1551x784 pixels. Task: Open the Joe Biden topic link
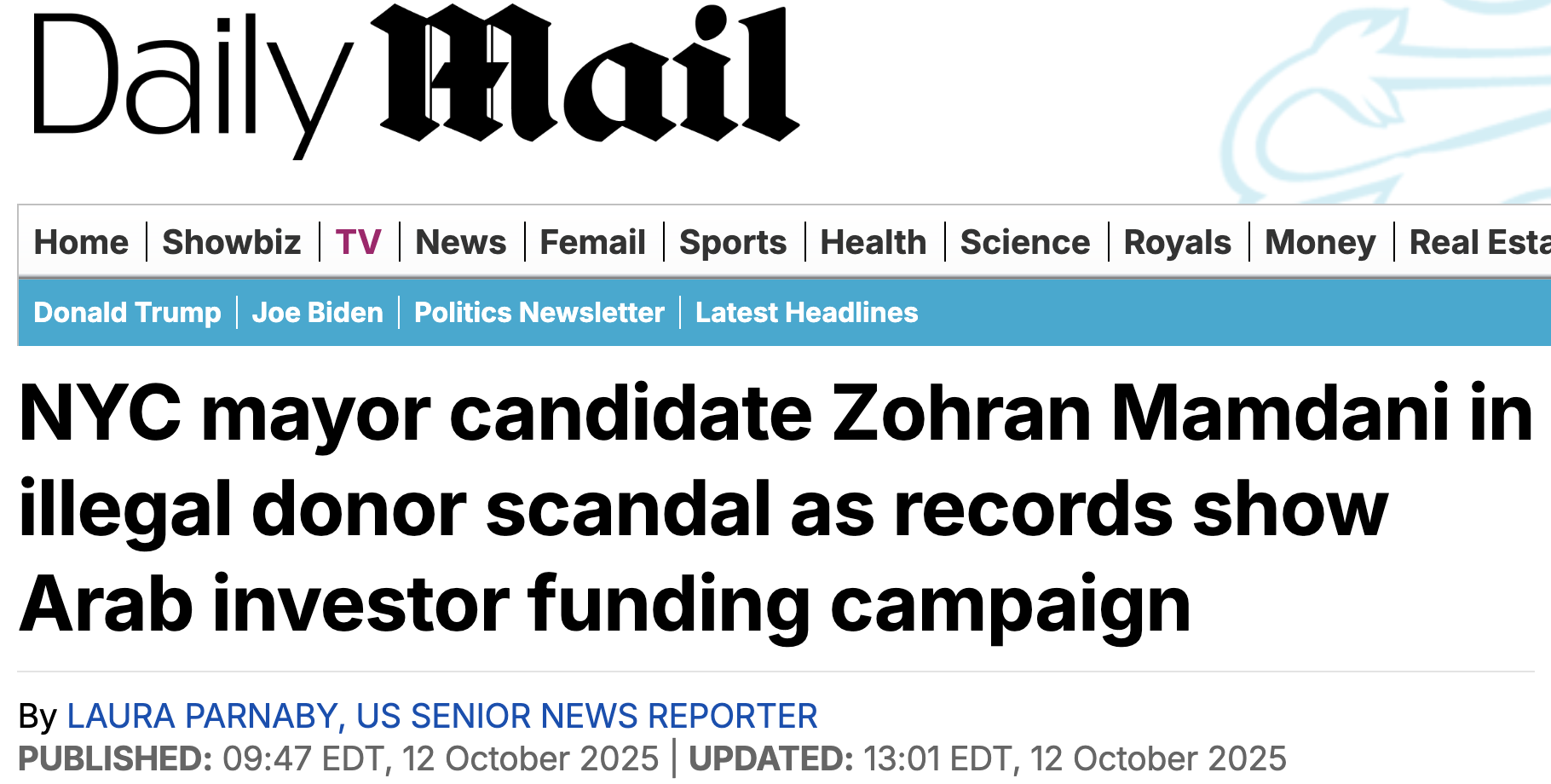click(317, 313)
